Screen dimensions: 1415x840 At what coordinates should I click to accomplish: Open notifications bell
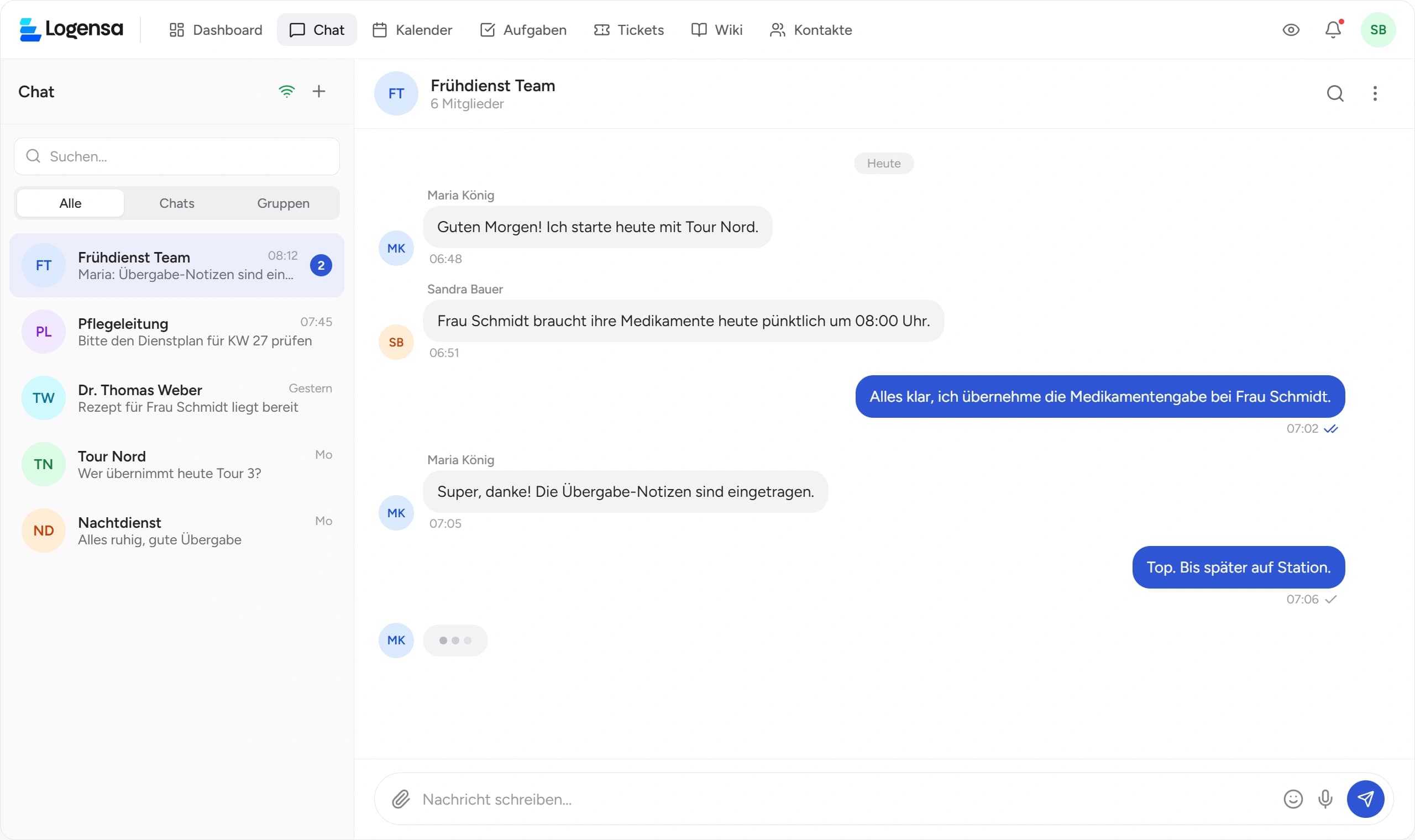click(1333, 29)
